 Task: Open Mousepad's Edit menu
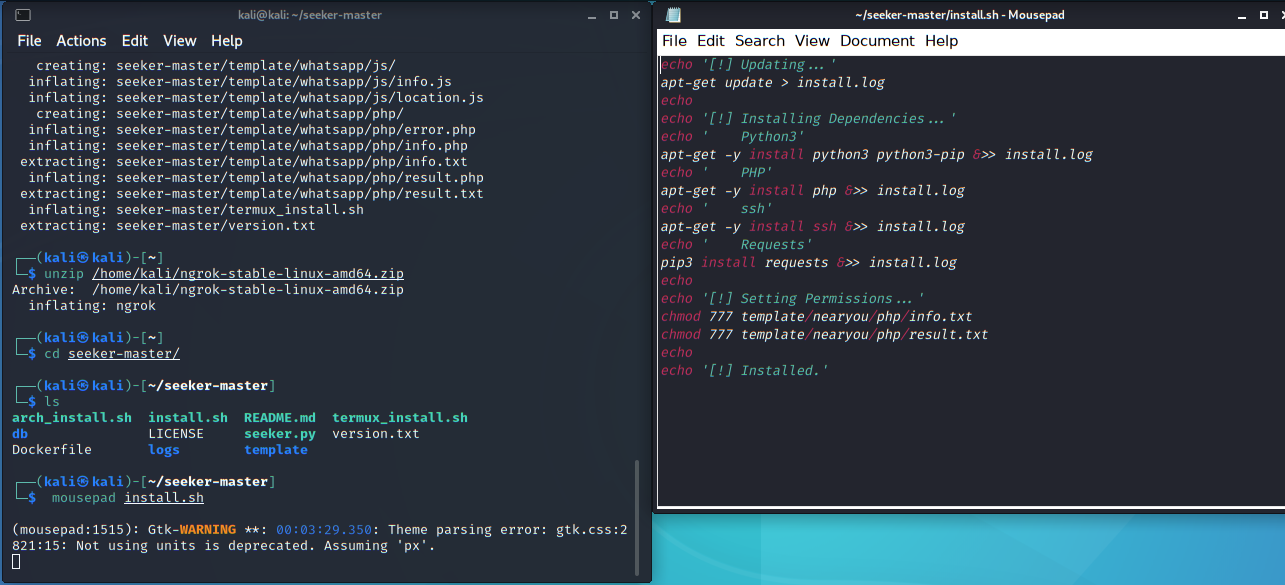tap(711, 41)
